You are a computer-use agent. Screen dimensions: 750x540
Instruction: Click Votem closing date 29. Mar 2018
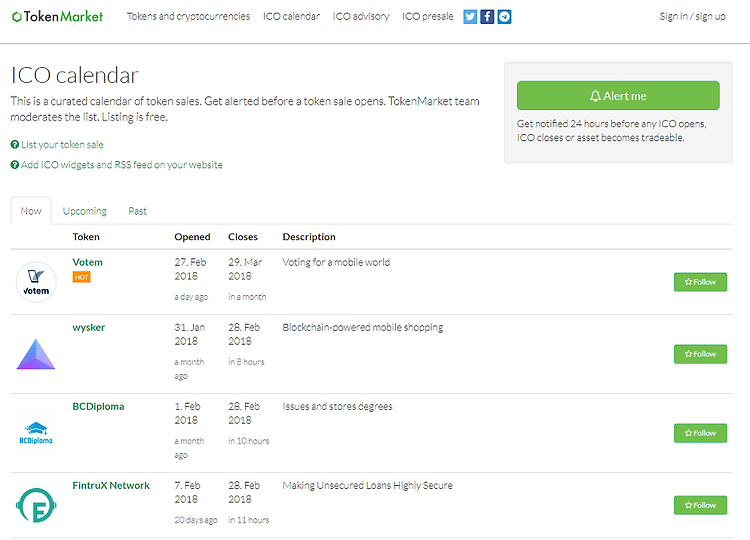point(245,269)
